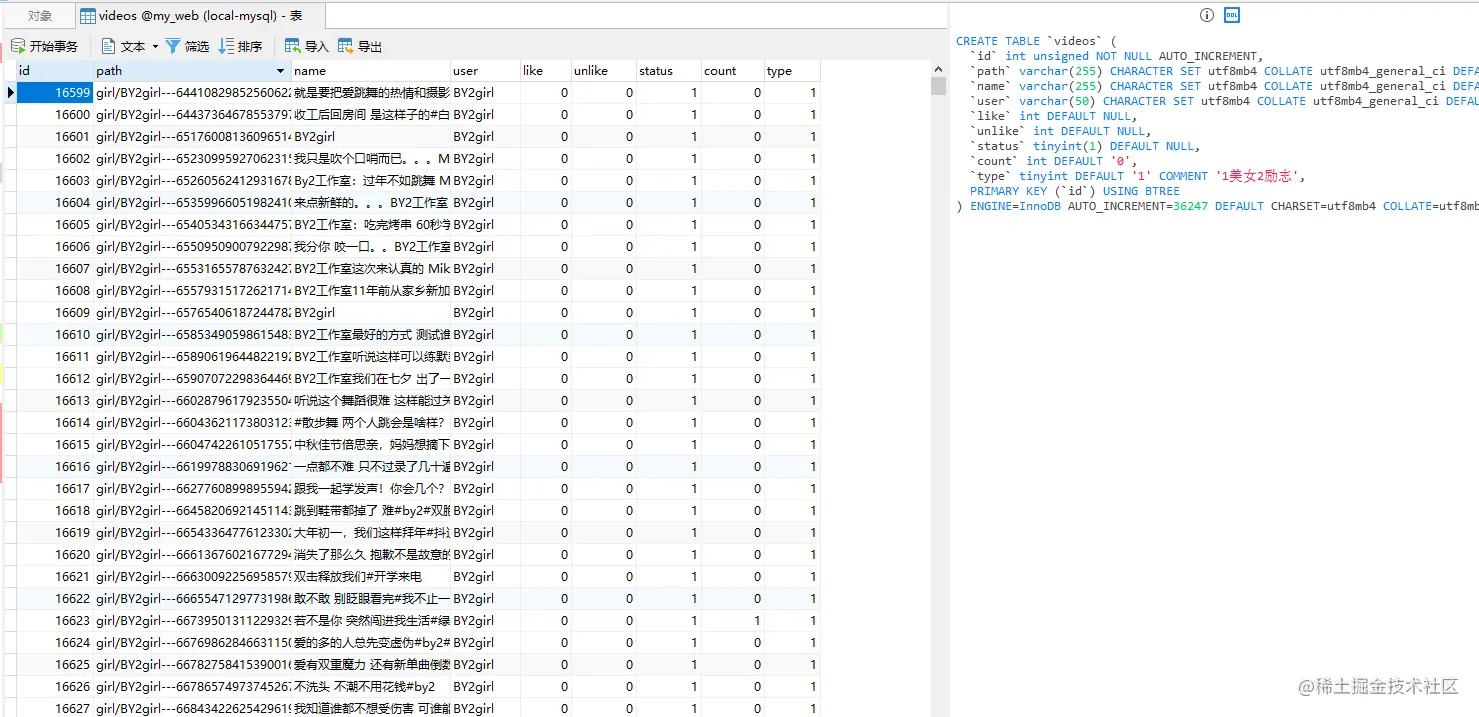Click 'PRIMARY KEY' line in the DDL pane

1074,191
